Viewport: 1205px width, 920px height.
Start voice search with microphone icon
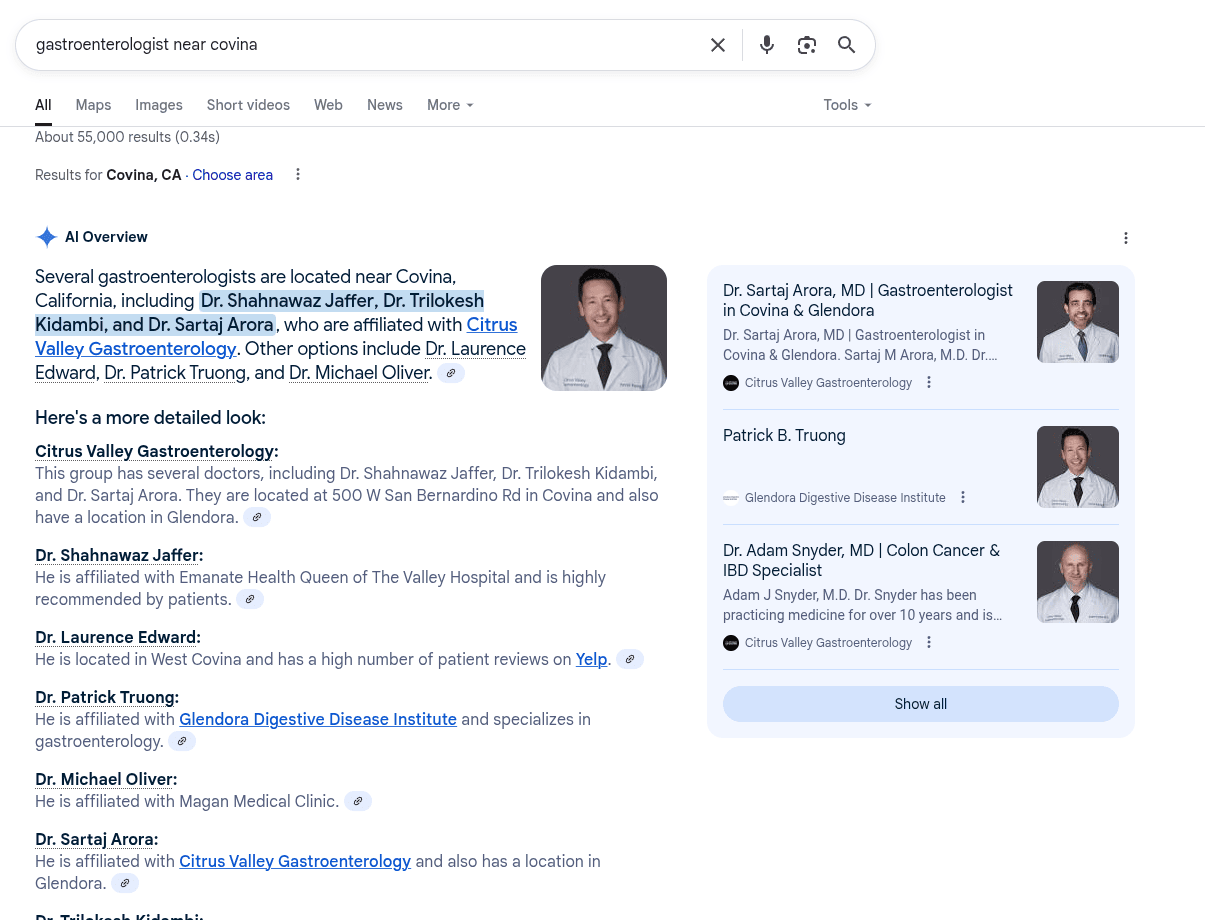click(x=767, y=45)
